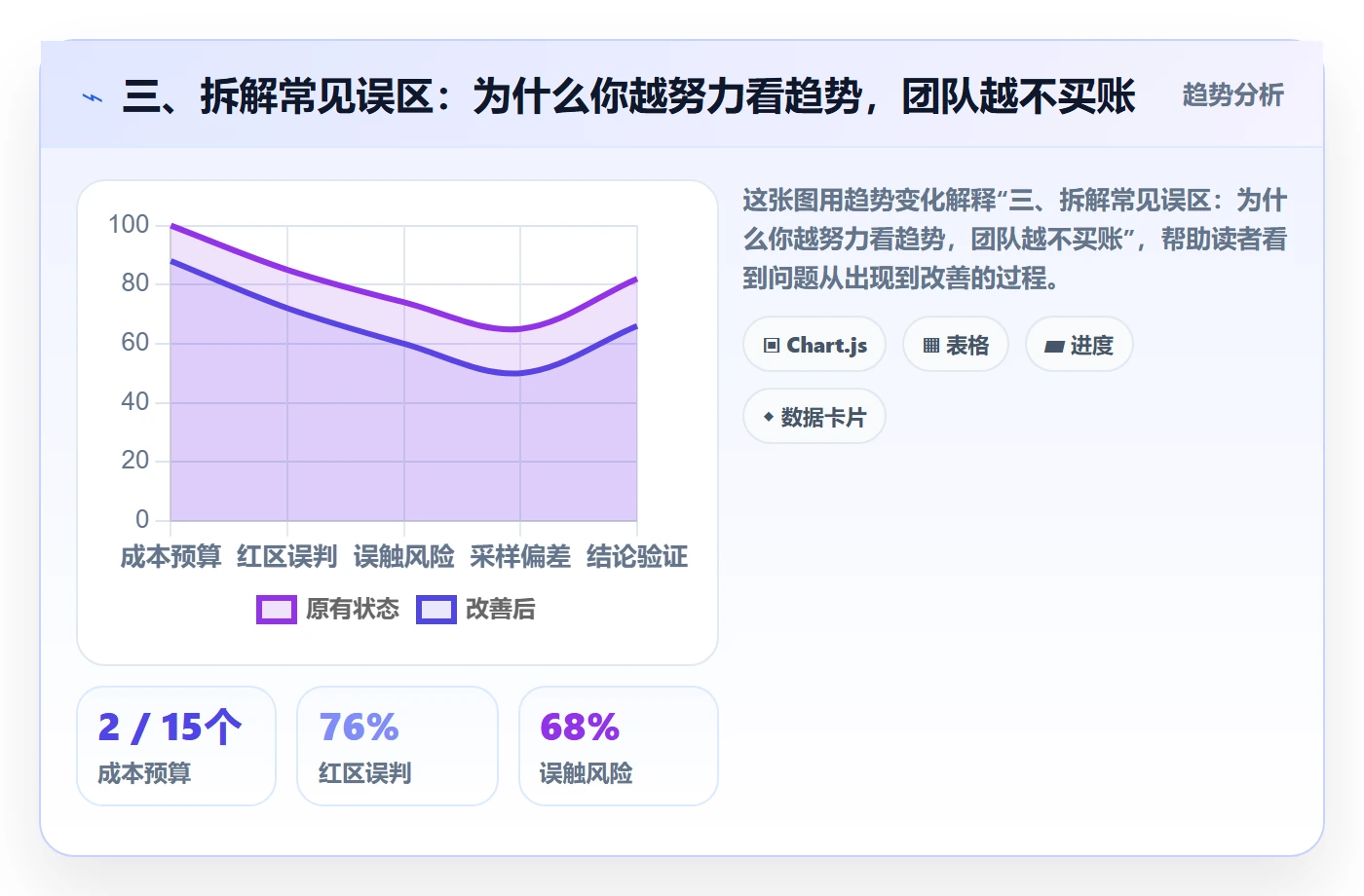Click the 采样偏差 x-axis label
The width and height of the screenshot is (1364, 896).
(x=520, y=557)
